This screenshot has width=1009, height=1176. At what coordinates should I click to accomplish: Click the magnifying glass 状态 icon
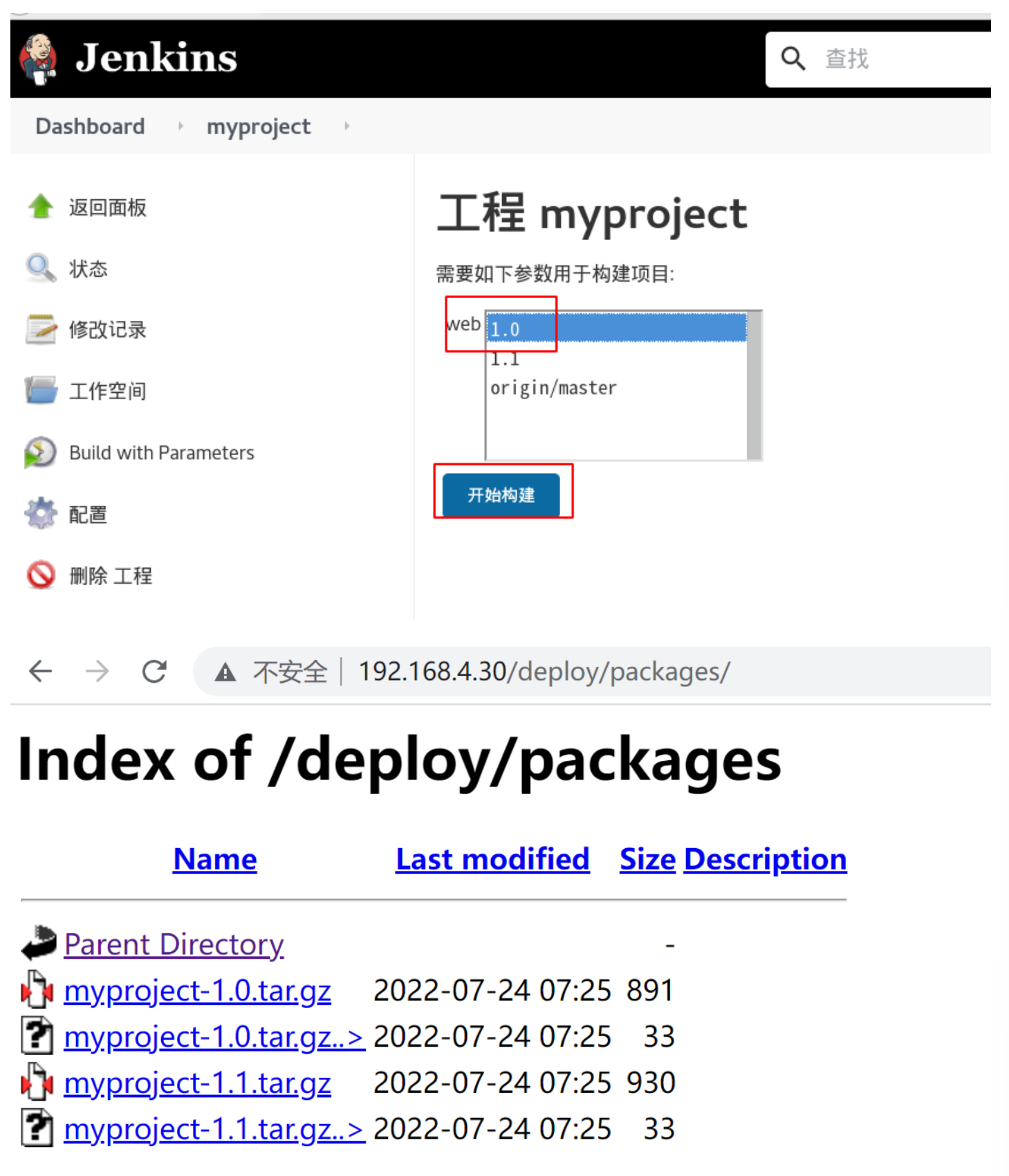click(41, 268)
